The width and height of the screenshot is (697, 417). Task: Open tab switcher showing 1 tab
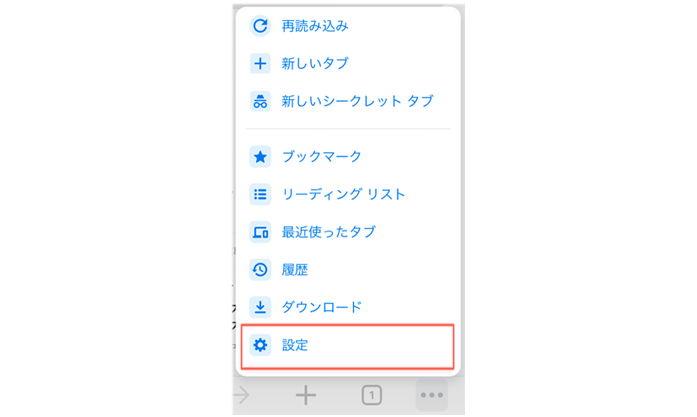(x=372, y=395)
